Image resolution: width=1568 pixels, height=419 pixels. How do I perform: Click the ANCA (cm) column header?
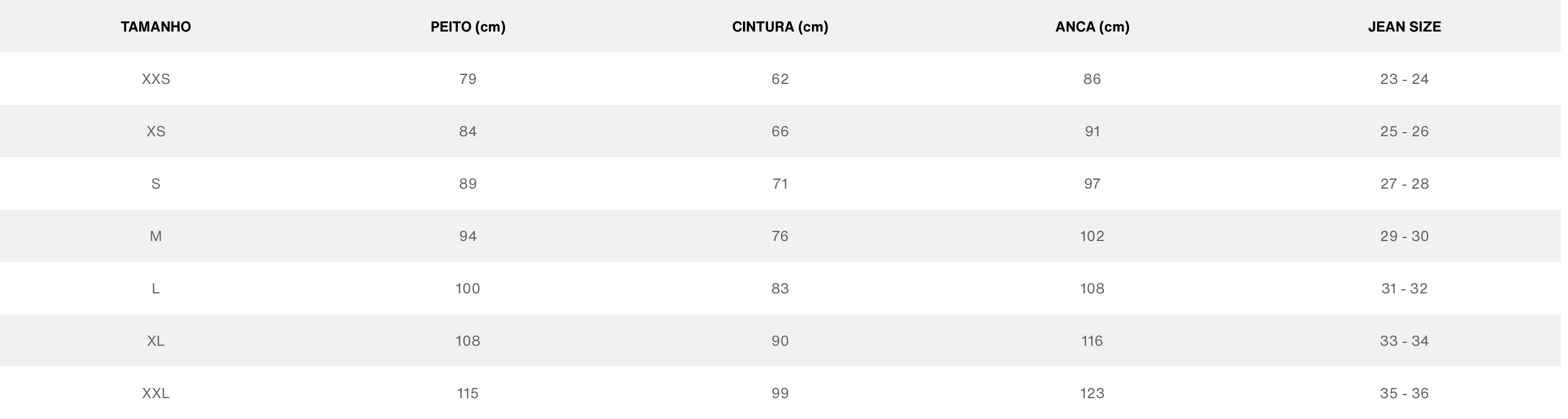point(1092,27)
